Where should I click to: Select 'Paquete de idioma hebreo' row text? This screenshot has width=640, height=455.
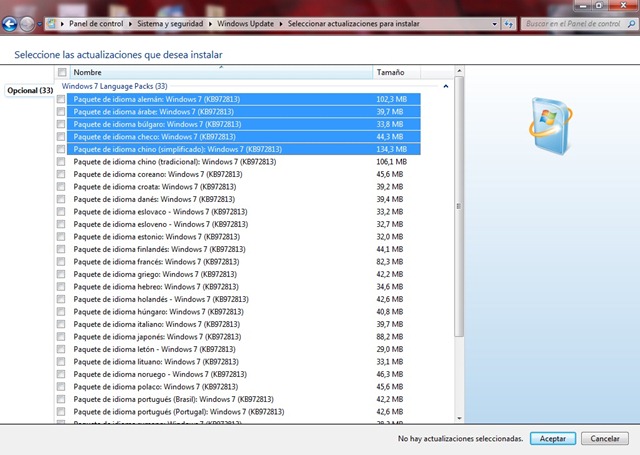156,286
